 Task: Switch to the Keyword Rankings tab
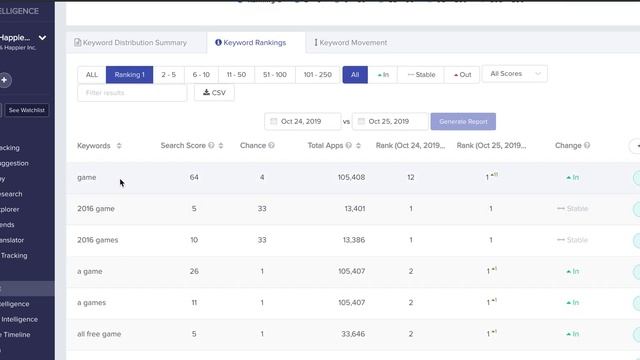[251, 43]
